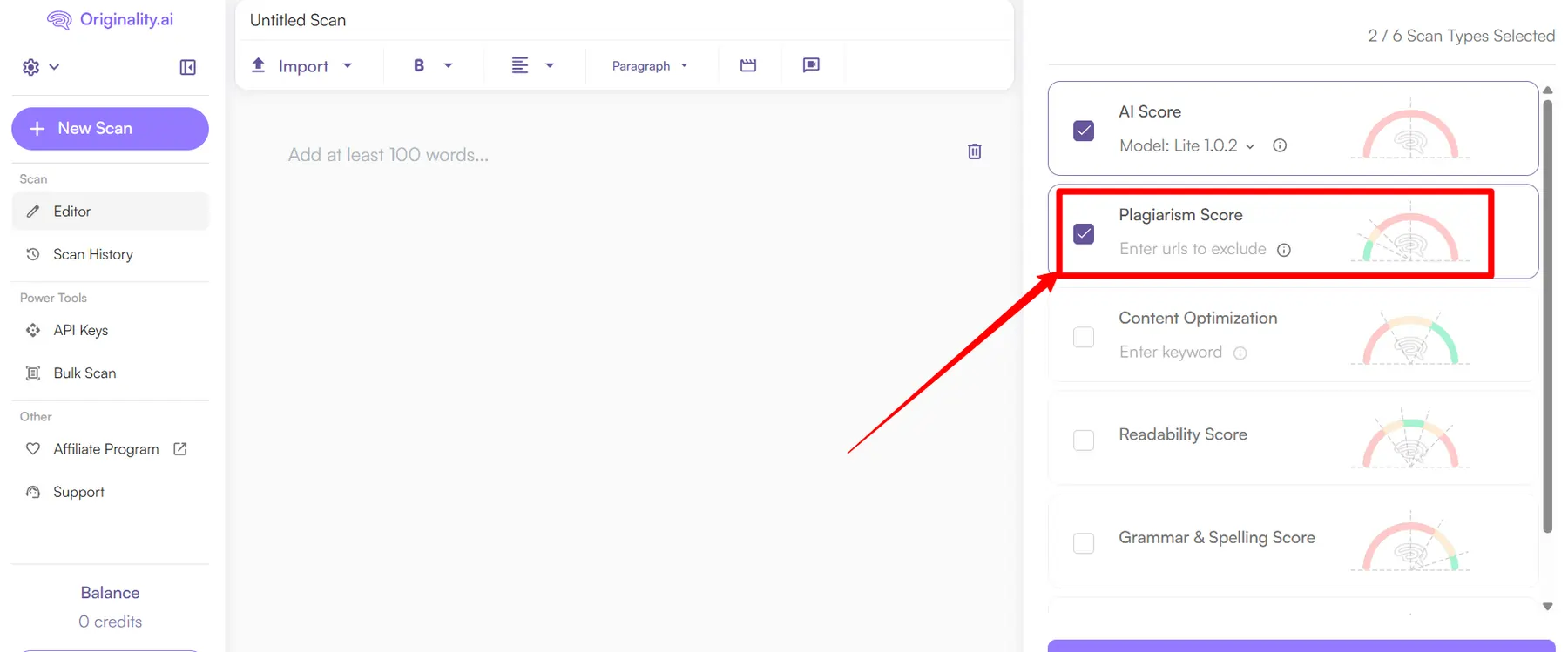Click the Import upload icon
The width and height of the screenshot is (1568, 652).
(259, 65)
